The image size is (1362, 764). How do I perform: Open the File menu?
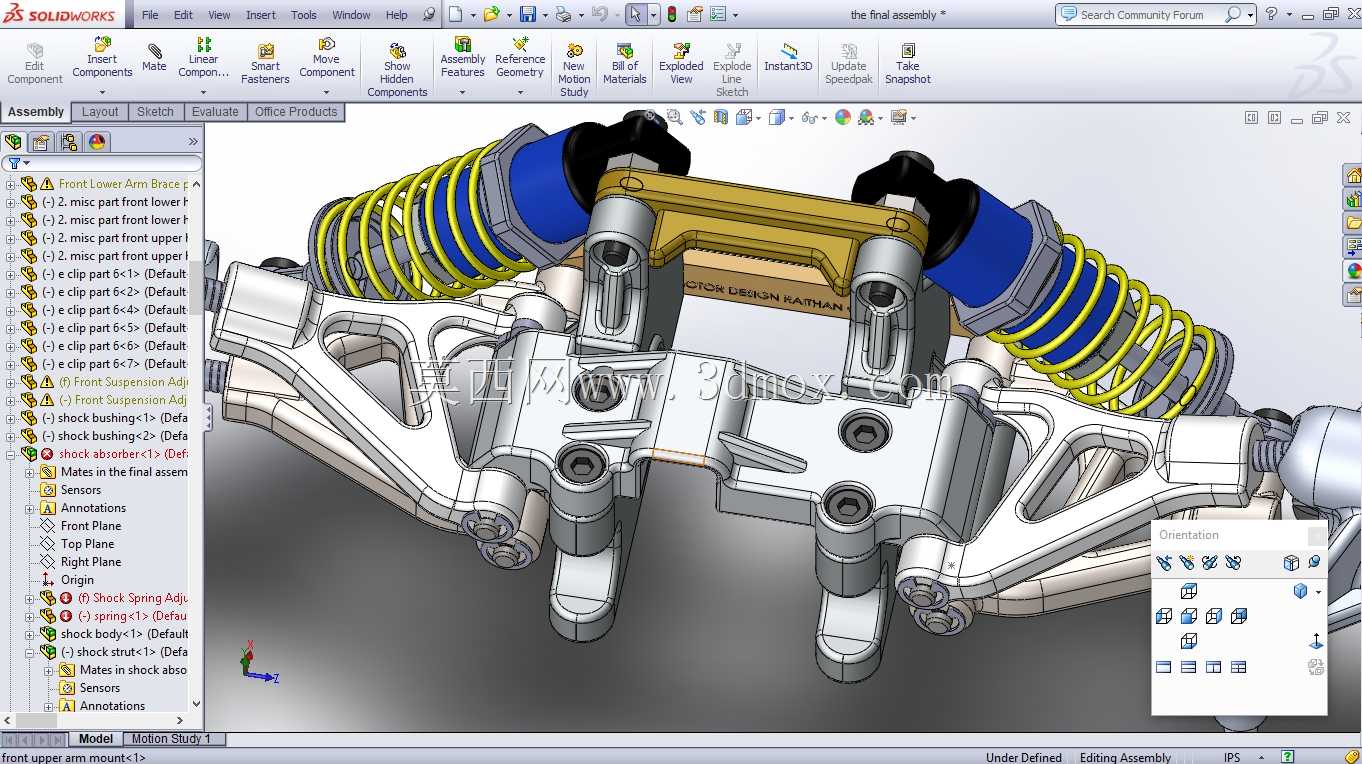point(150,15)
